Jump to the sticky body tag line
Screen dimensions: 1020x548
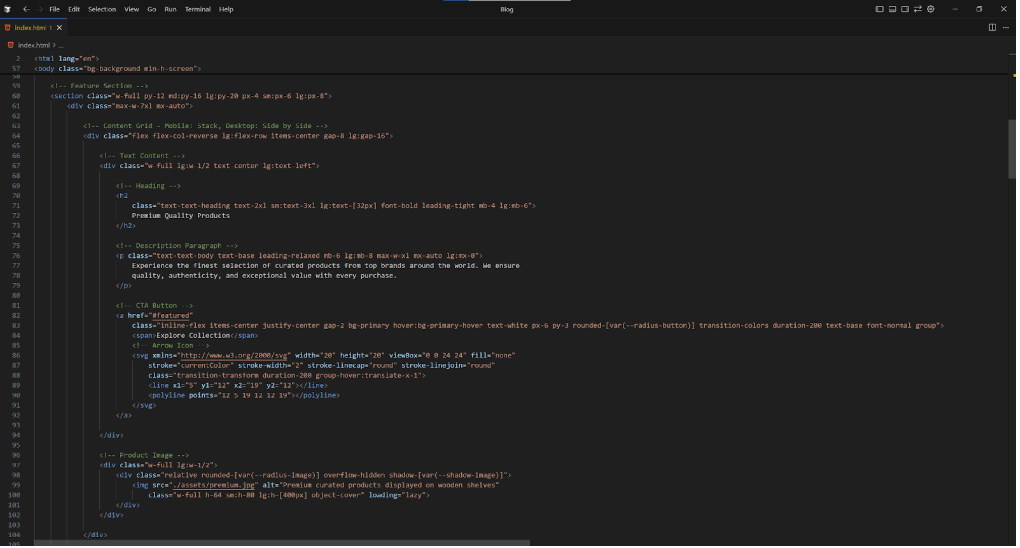tap(118, 69)
